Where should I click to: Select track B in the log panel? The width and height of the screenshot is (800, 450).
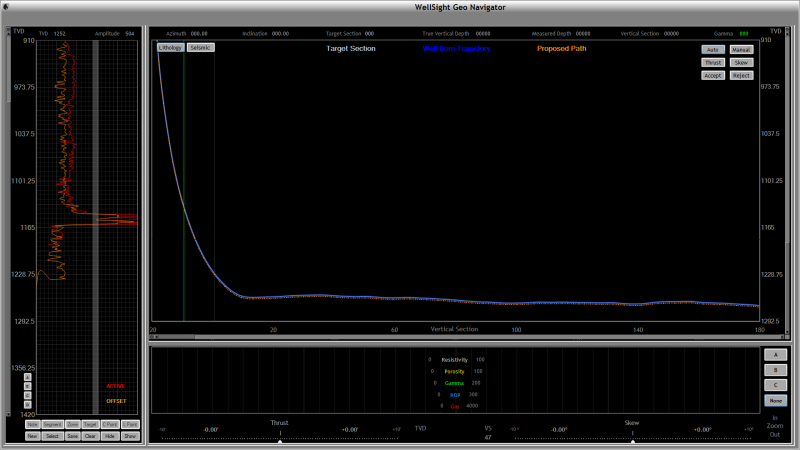(x=775, y=369)
